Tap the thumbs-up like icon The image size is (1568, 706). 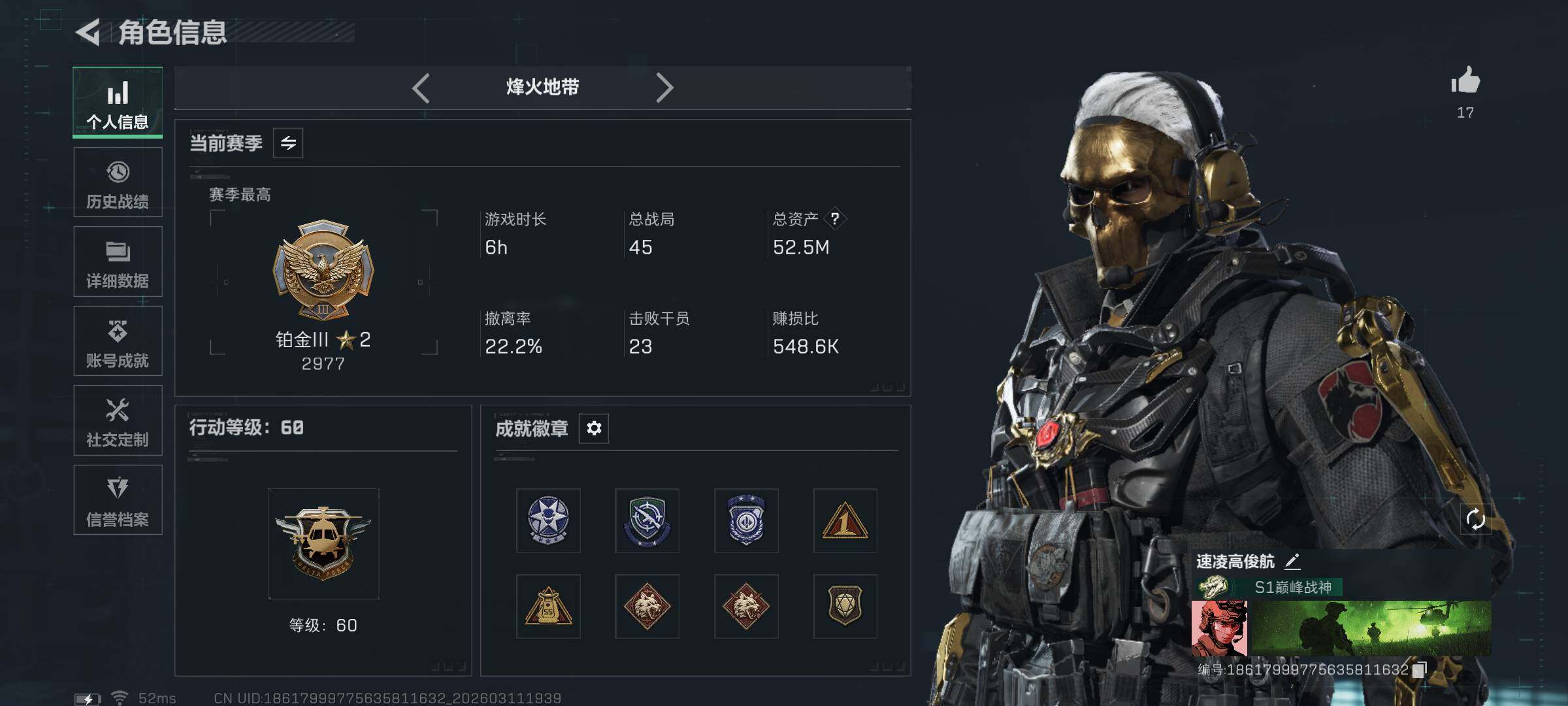1465,81
